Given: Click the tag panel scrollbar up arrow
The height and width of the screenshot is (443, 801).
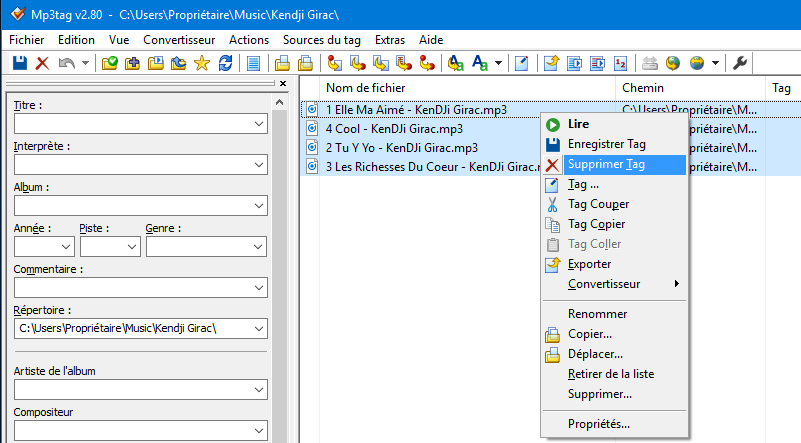Looking at the screenshot, I should [x=279, y=103].
